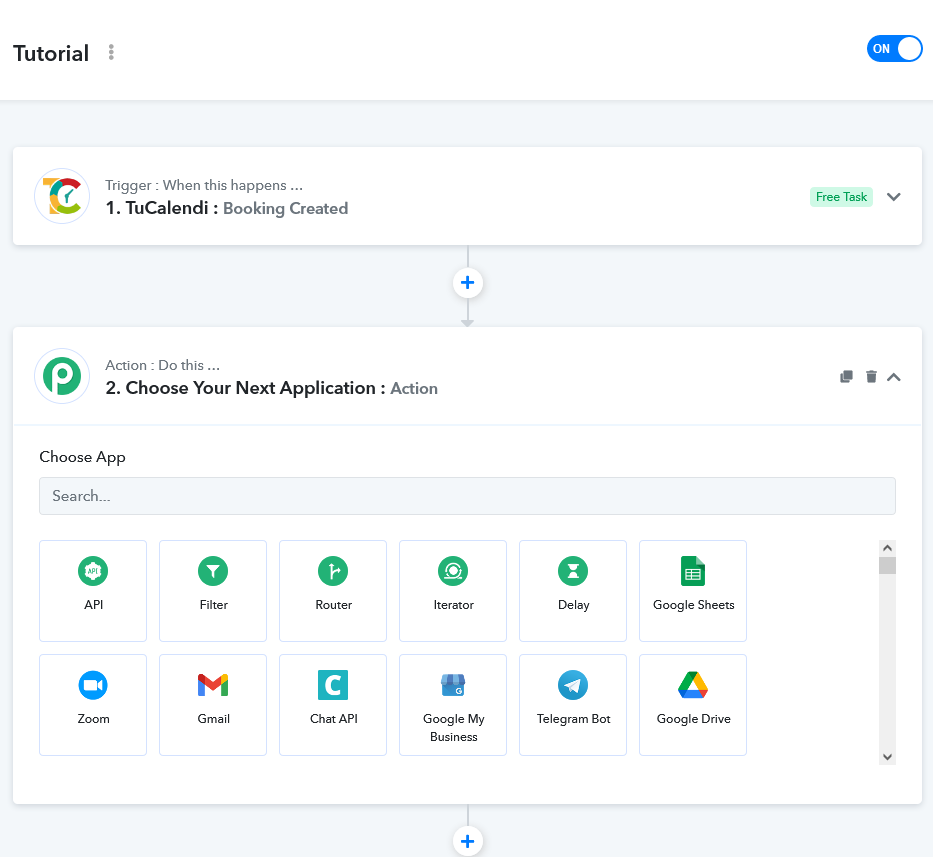Screen dimensions: 933x857
Task: Expand the TuCalendi trigger step
Action: (x=894, y=197)
